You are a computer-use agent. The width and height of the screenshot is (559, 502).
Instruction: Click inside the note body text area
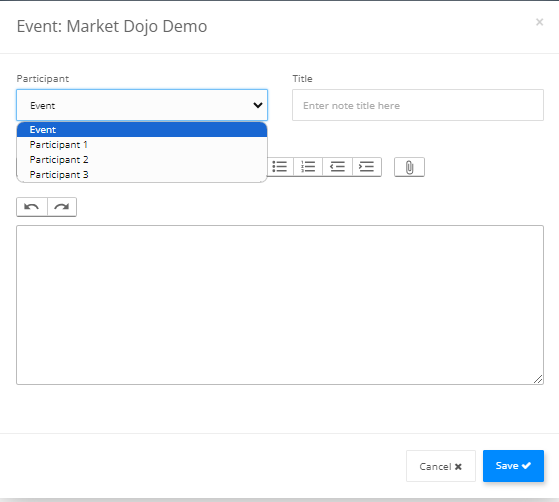(280, 305)
